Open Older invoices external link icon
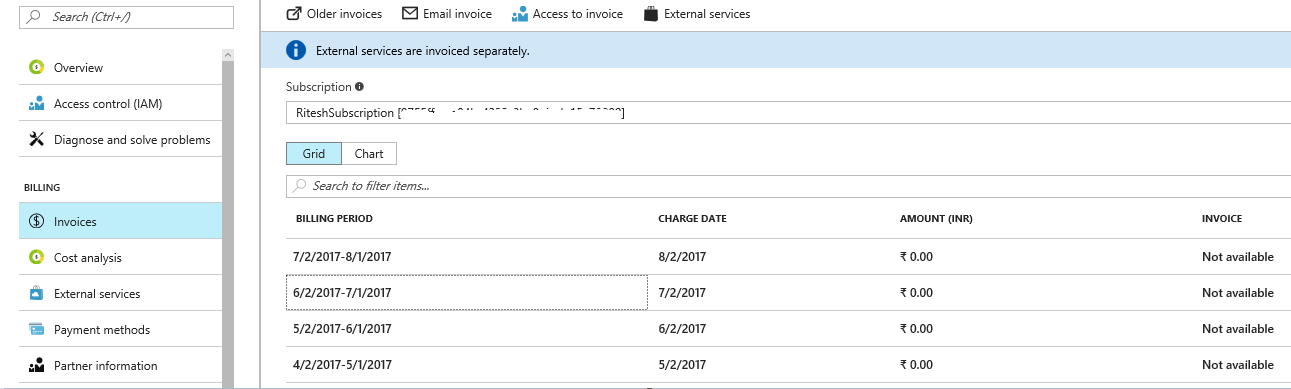This screenshot has height=389, width=1291. pos(294,14)
